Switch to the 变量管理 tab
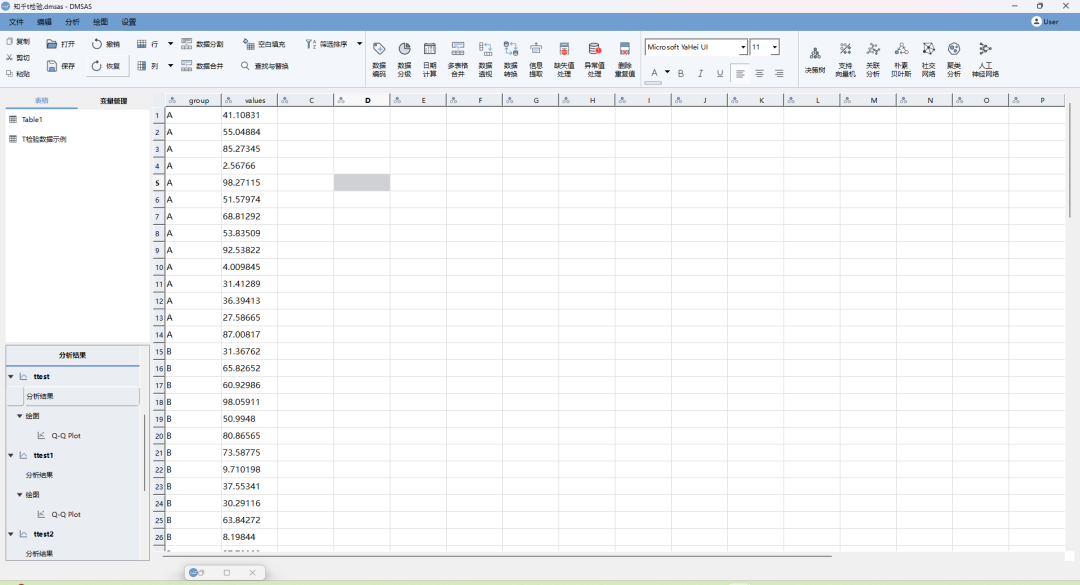Screen dimensions: 1080x585 (x=113, y=101)
